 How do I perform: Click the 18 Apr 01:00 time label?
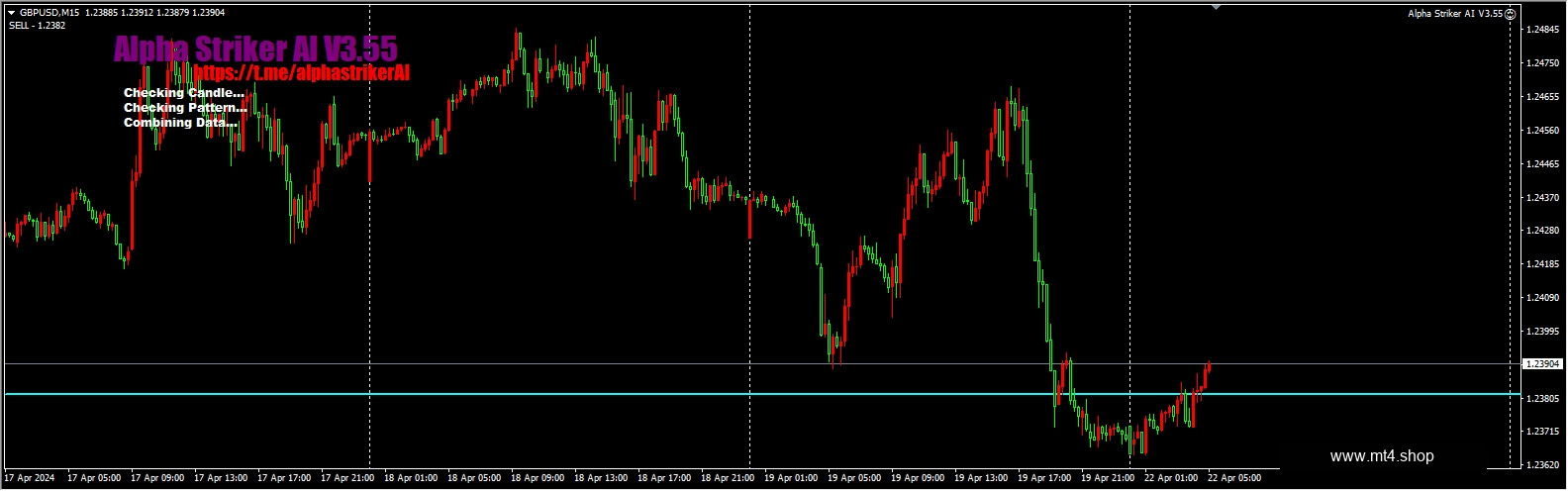412,478
